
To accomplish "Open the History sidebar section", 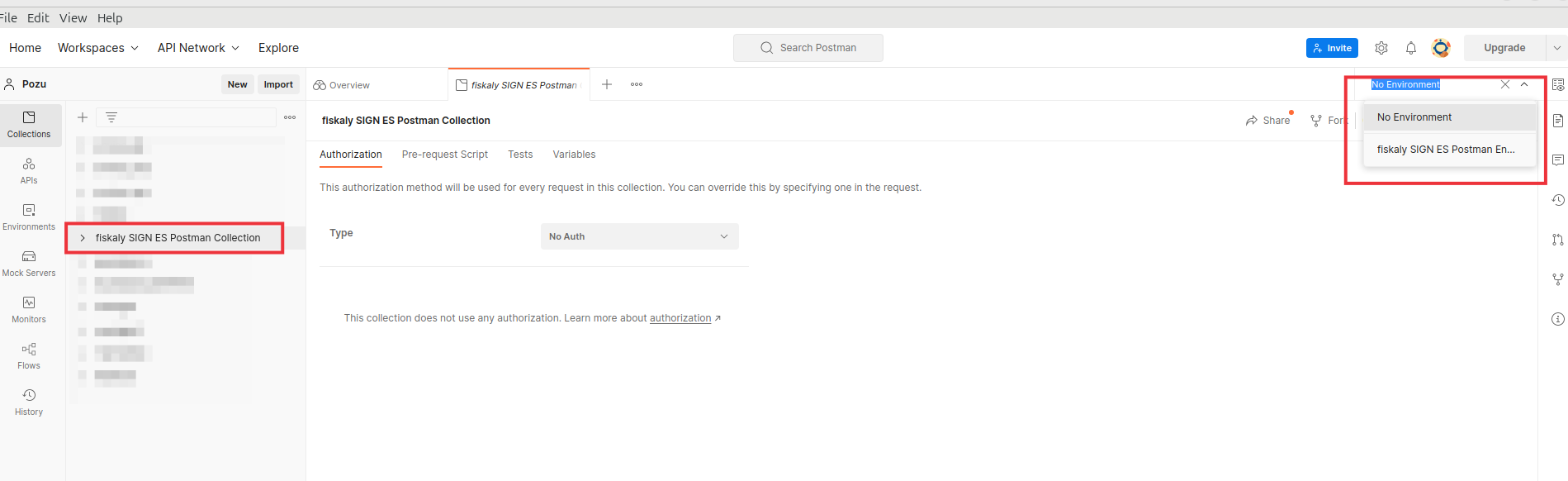I will pyautogui.click(x=29, y=402).
